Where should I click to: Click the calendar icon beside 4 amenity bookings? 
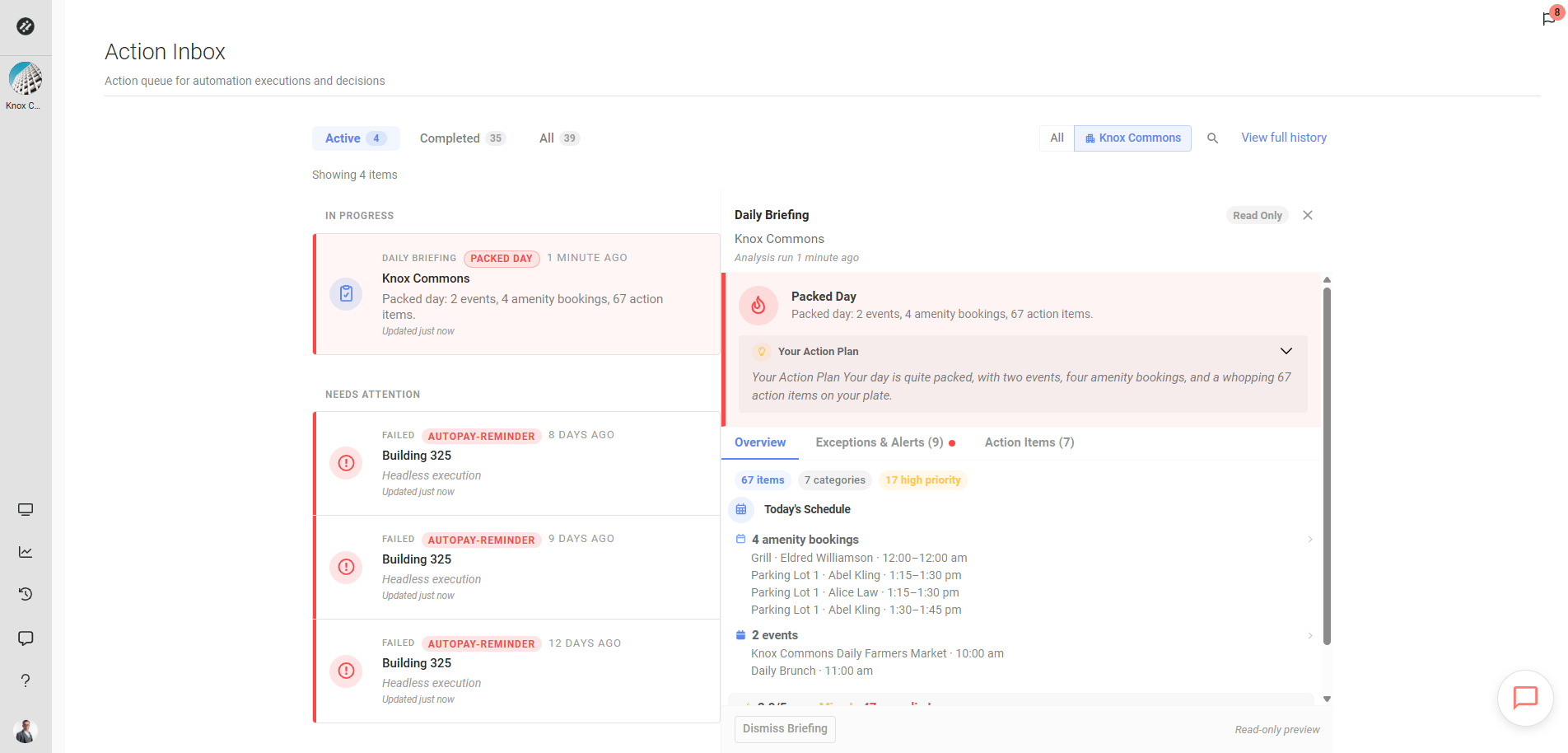pos(740,539)
